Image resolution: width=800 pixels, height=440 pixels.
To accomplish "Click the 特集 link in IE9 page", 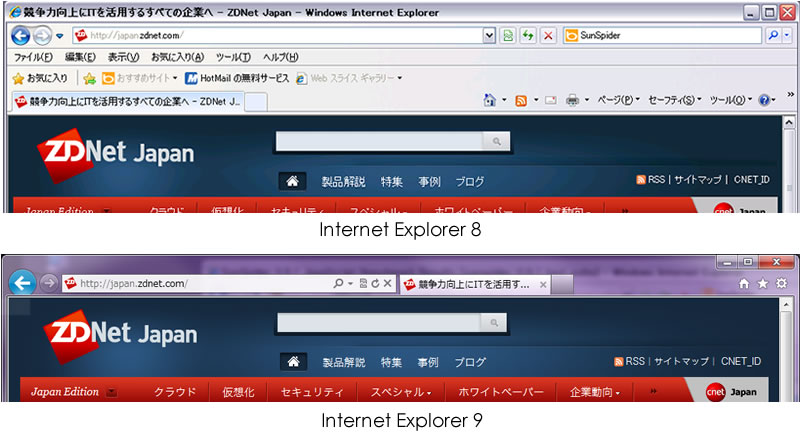I will [391, 362].
